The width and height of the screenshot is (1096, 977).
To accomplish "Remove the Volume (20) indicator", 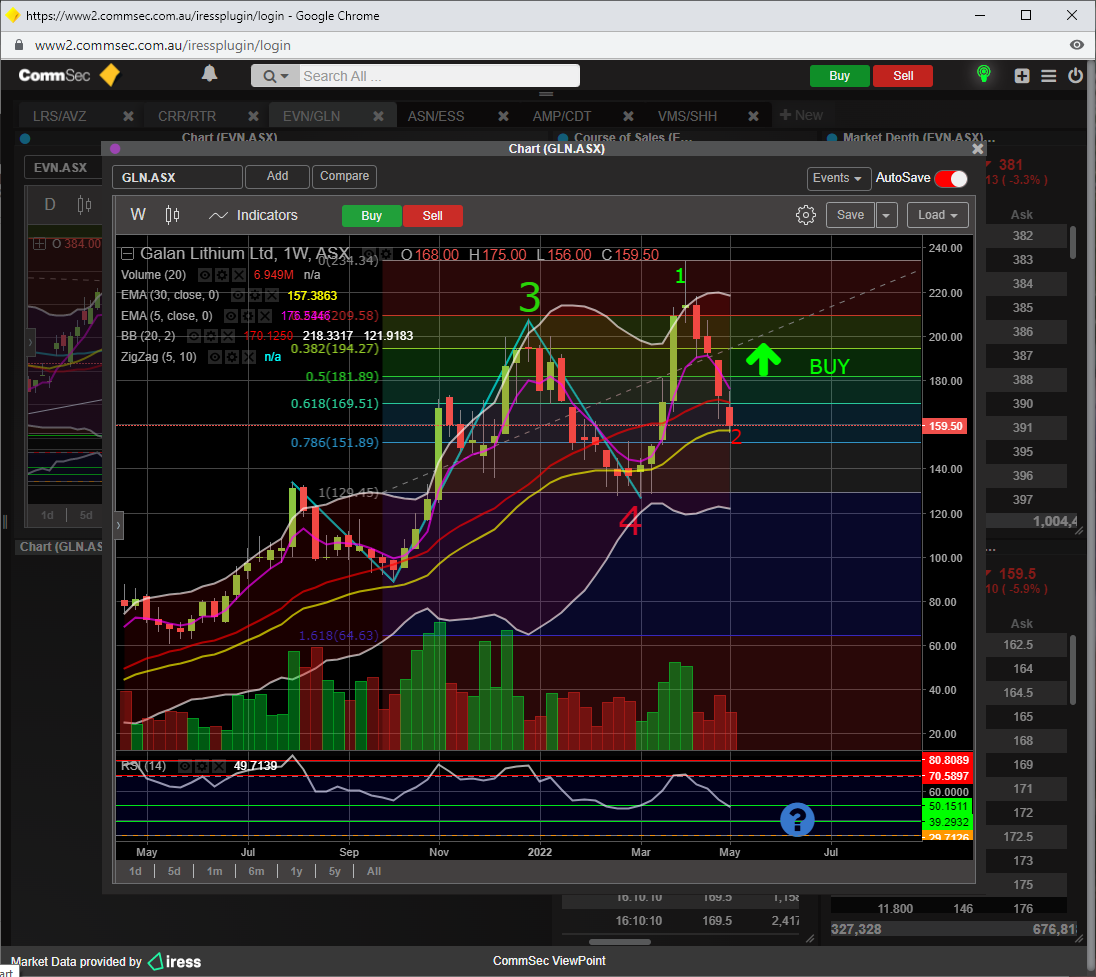I will [x=238, y=275].
